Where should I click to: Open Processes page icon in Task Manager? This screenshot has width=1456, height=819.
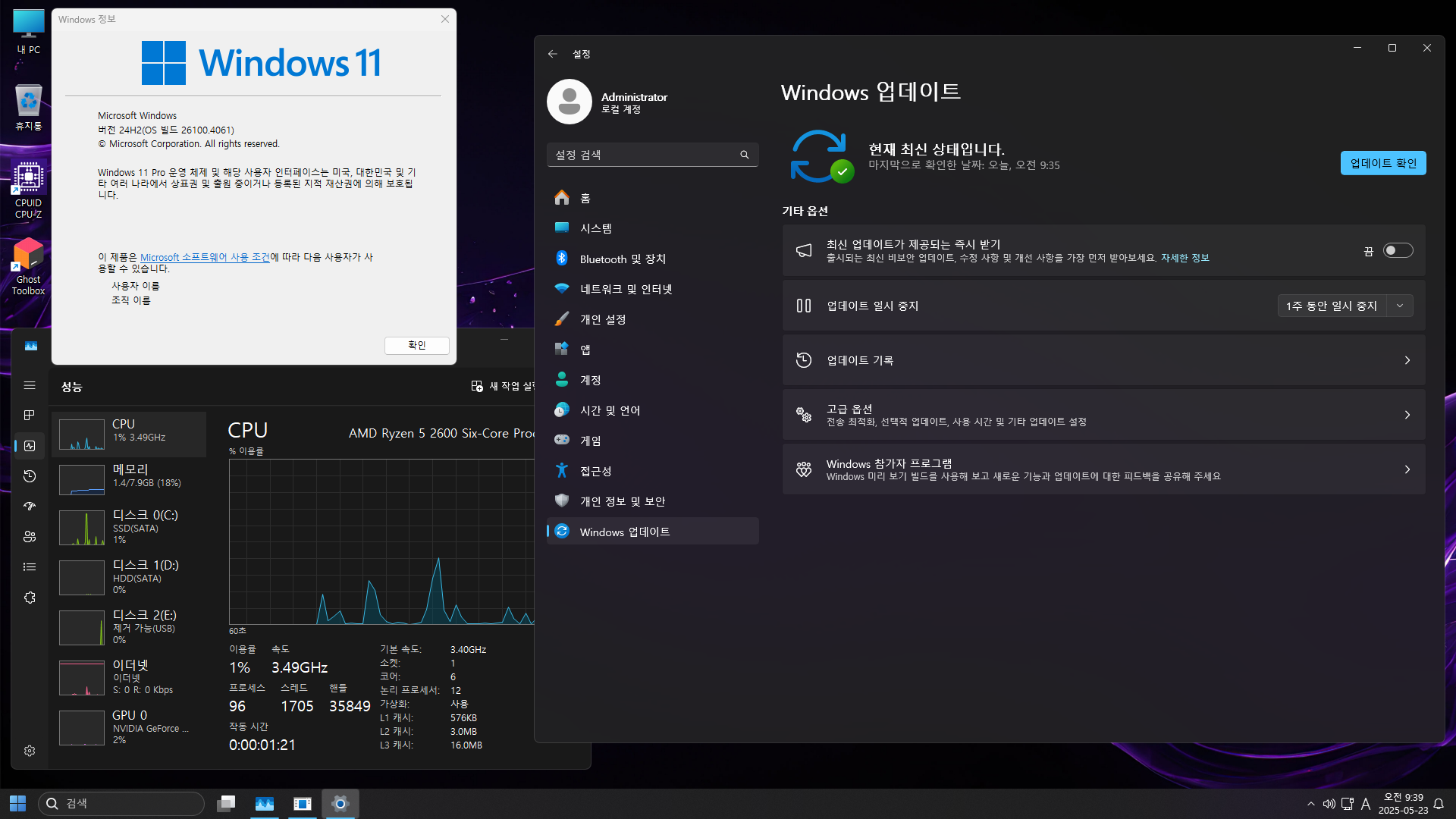tap(30, 416)
